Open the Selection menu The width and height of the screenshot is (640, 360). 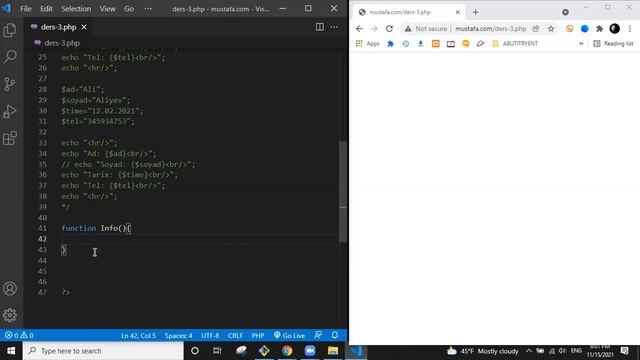click(x=76, y=9)
